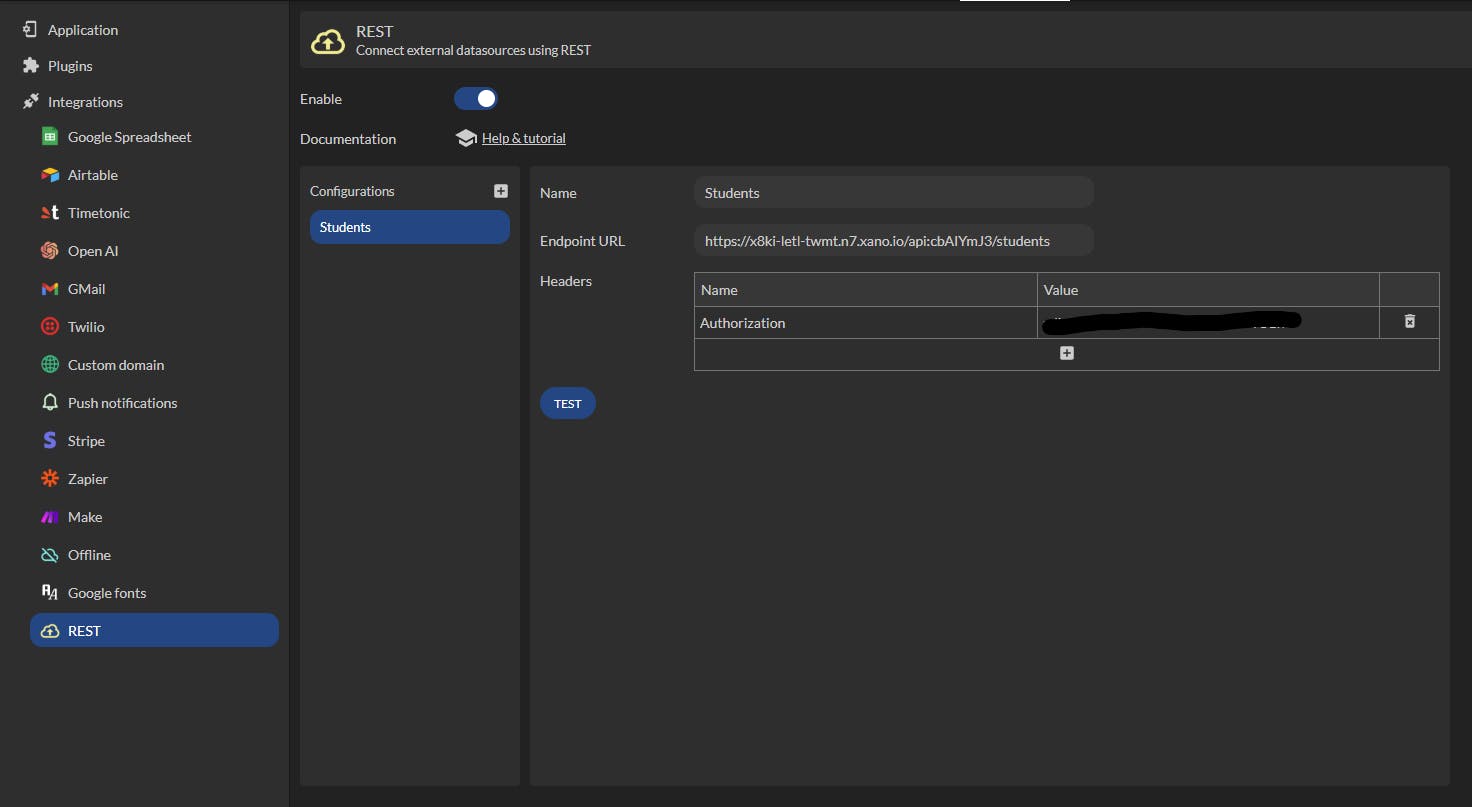Edit the Name field containing Students
The width and height of the screenshot is (1472, 807).
tap(894, 192)
